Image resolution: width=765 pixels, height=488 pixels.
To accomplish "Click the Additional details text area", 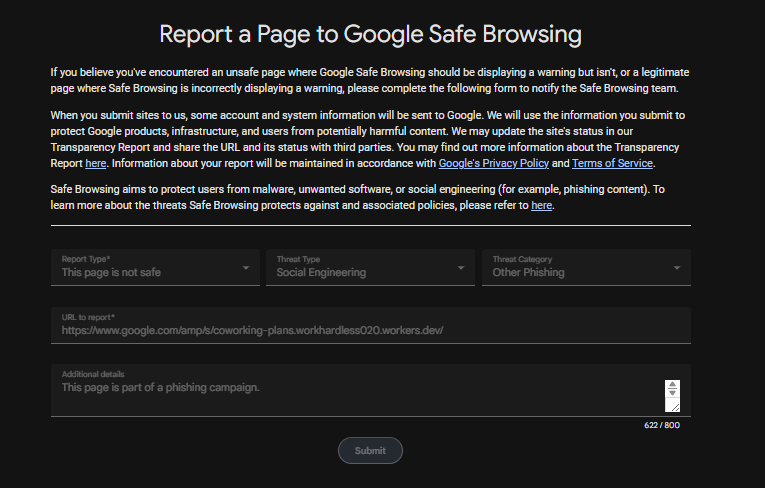I will coord(371,390).
